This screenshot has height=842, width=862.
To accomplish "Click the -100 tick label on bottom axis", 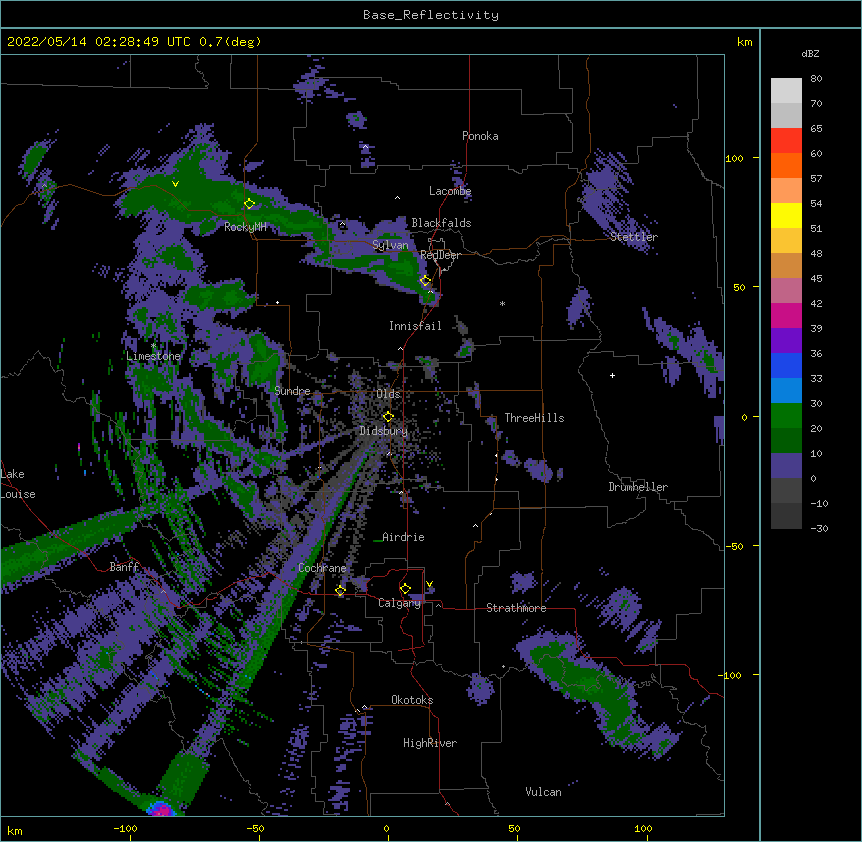I will point(125,828).
